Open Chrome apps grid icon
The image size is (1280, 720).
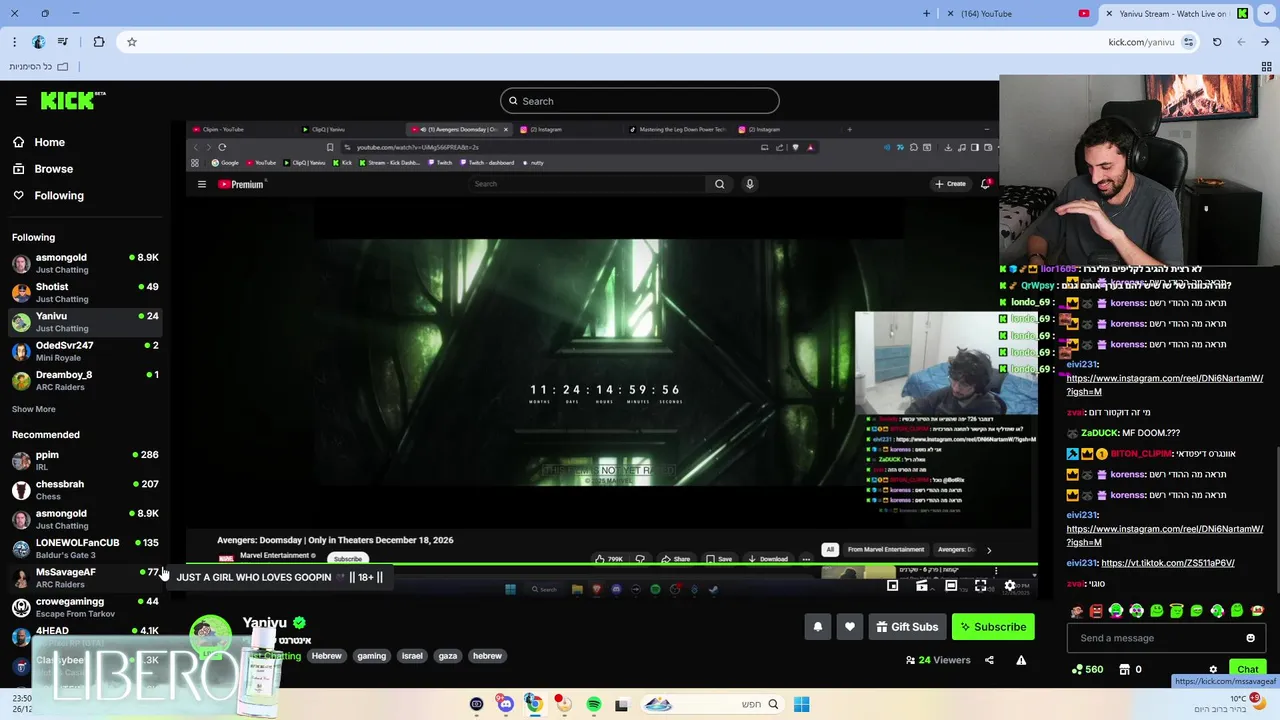point(1266,67)
